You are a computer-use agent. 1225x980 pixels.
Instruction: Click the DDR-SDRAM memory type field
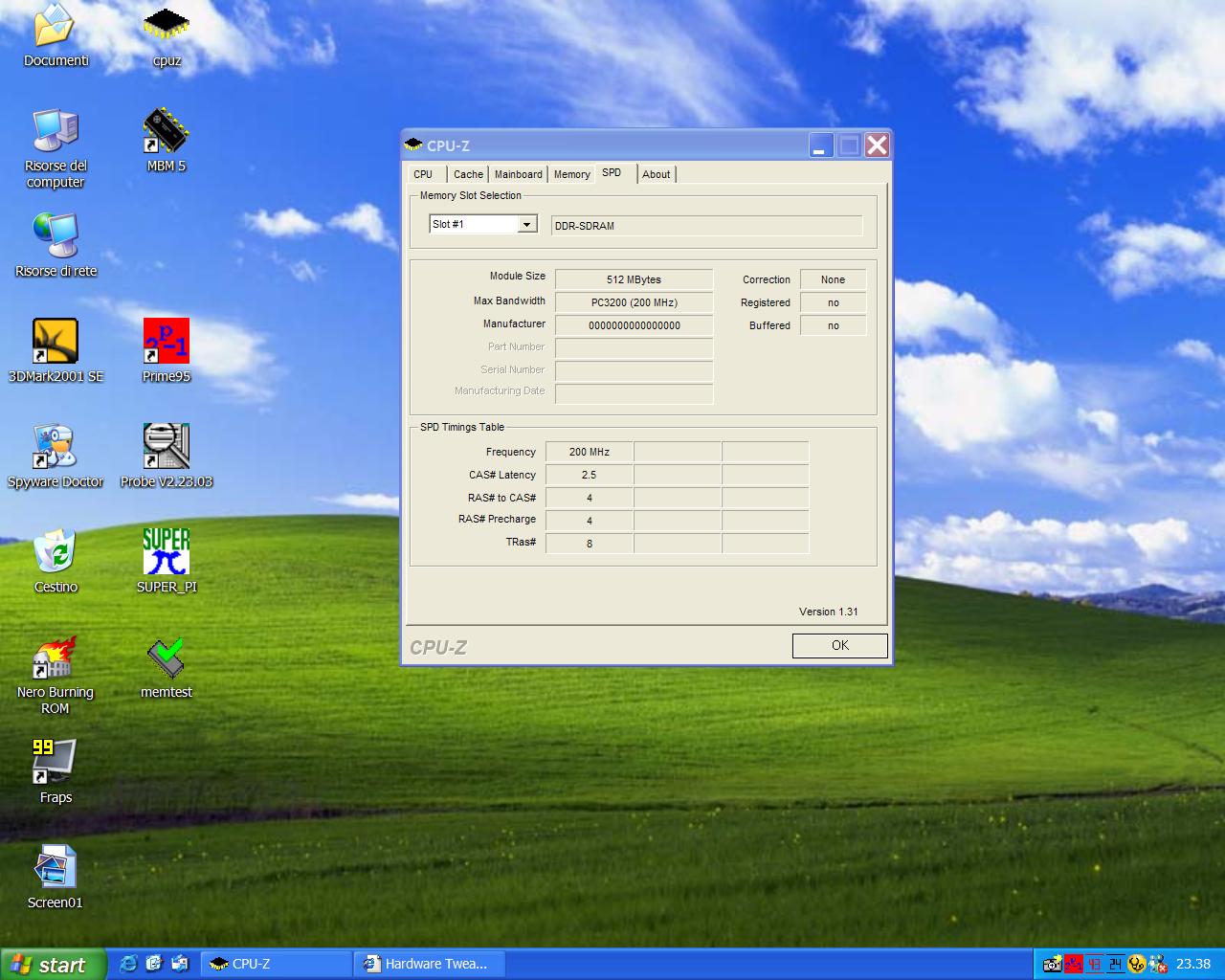pyautogui.click(x=706, y=226)
